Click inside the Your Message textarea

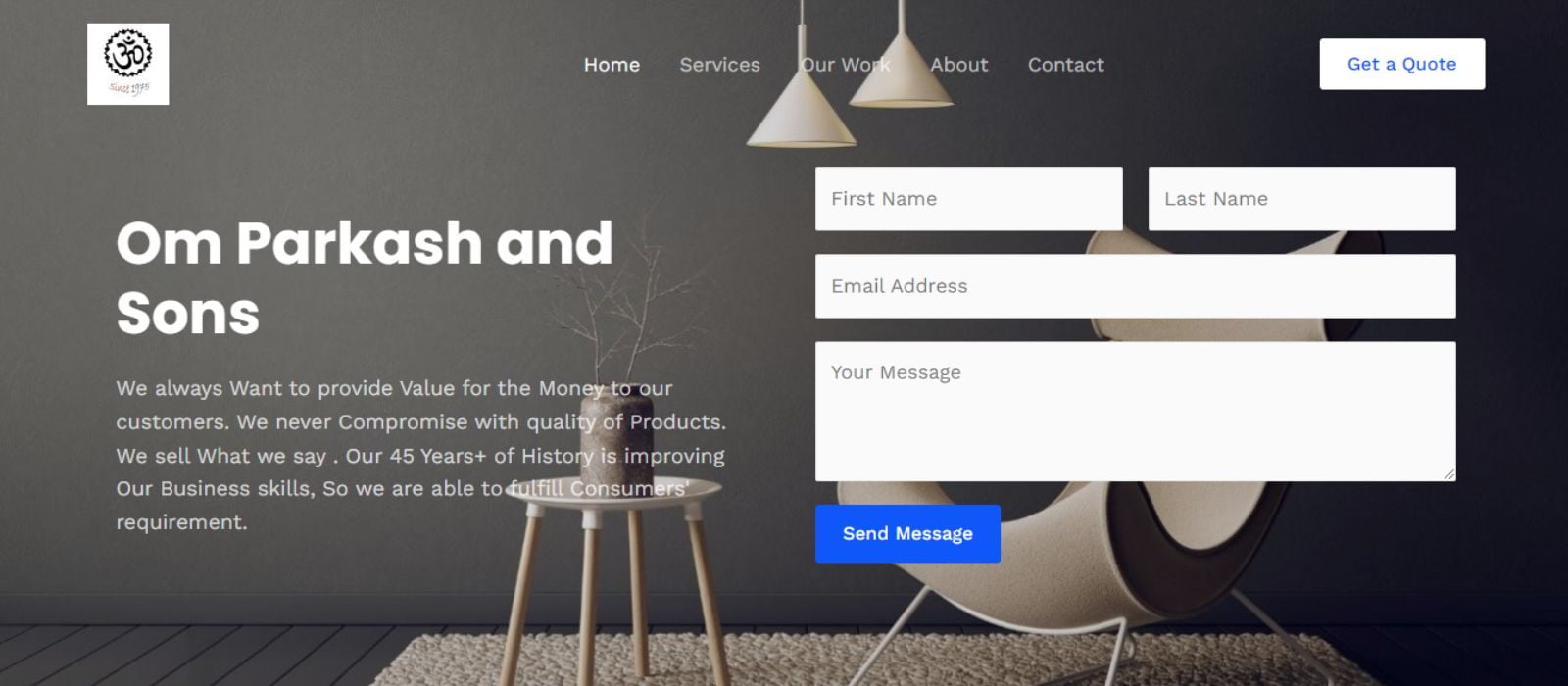(1135, 412)
